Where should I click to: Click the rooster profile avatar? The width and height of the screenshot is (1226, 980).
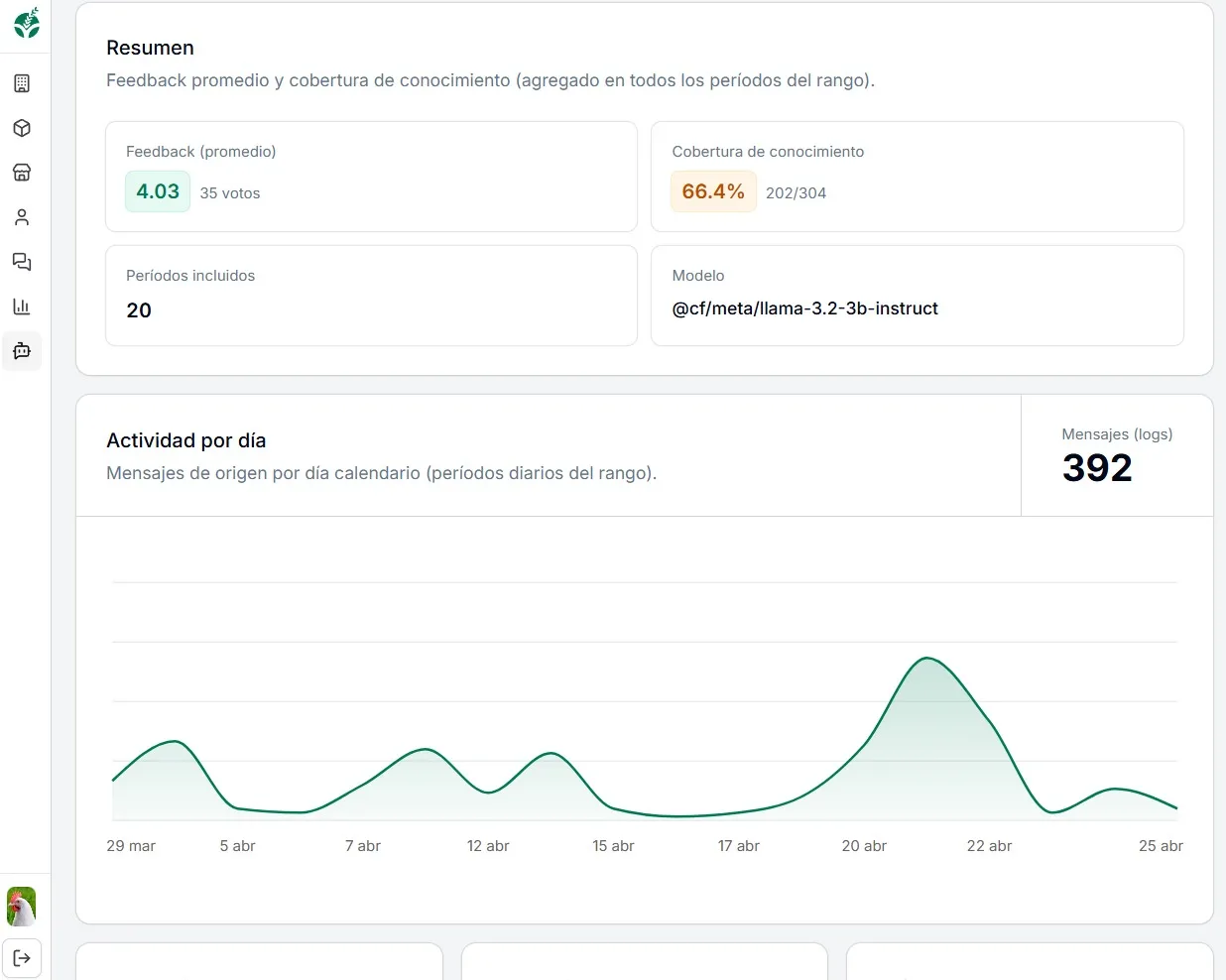pyautogui.click(x=22, y=906)
